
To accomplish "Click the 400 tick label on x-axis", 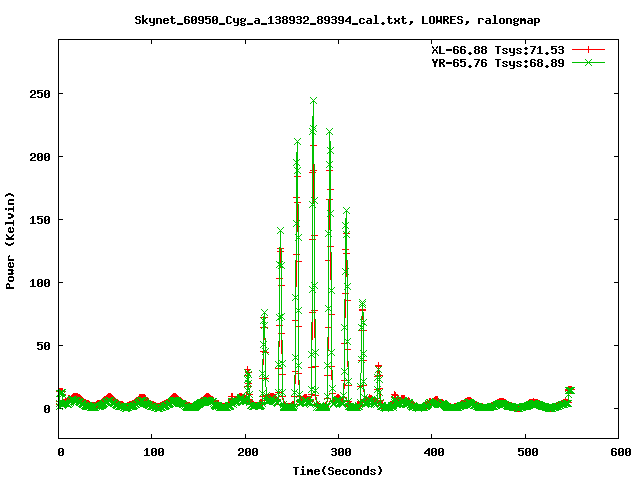I will (x=433, y=452).
